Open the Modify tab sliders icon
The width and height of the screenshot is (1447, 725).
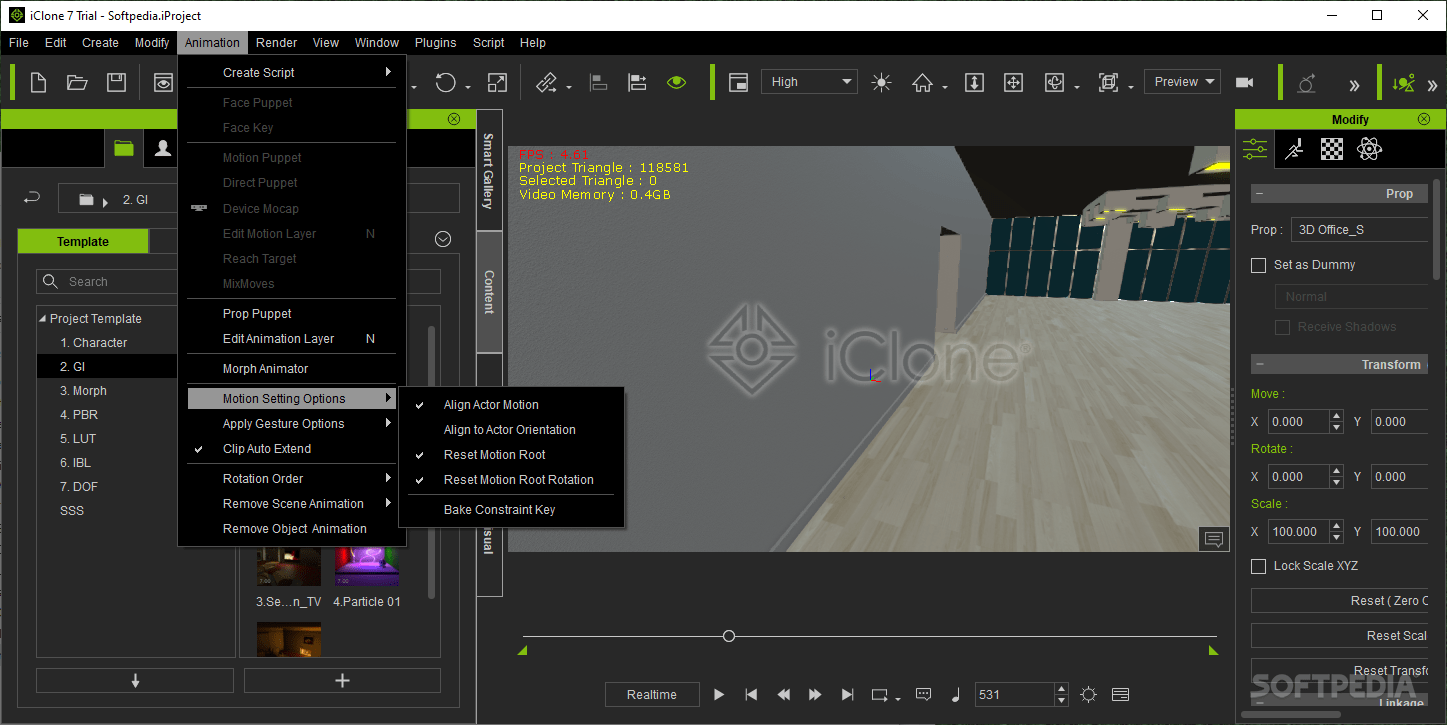pyautogui.click(x=1255, y=149)
